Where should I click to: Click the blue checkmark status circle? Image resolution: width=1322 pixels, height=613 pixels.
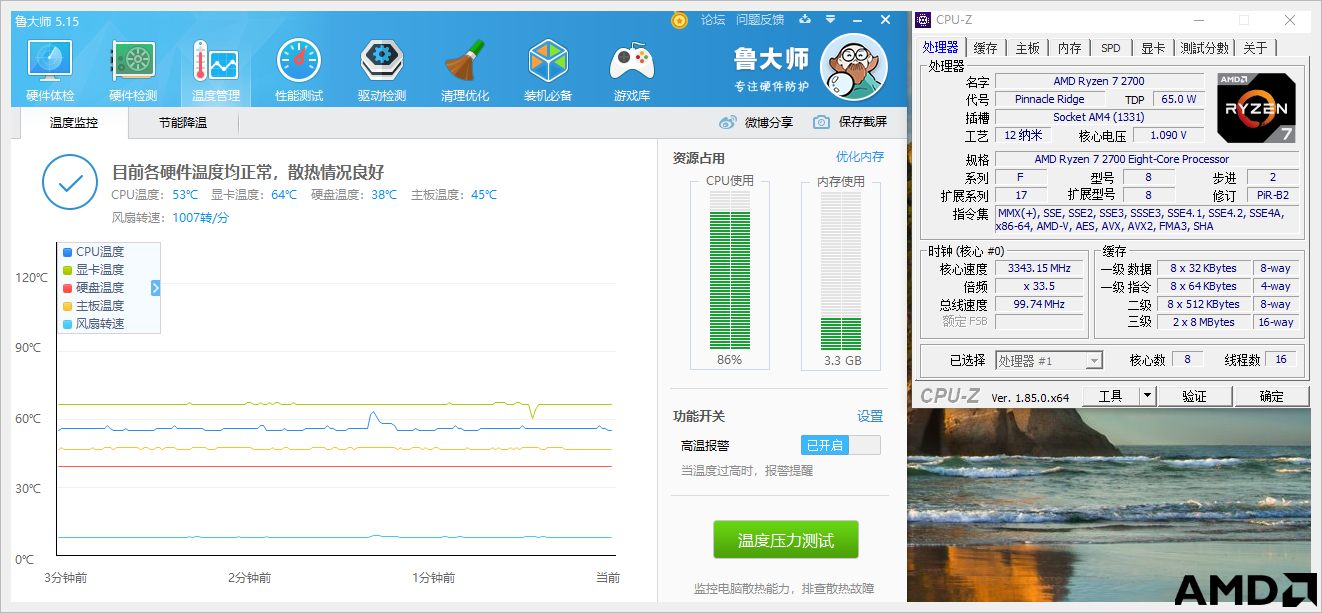click(x=70, y=183)
